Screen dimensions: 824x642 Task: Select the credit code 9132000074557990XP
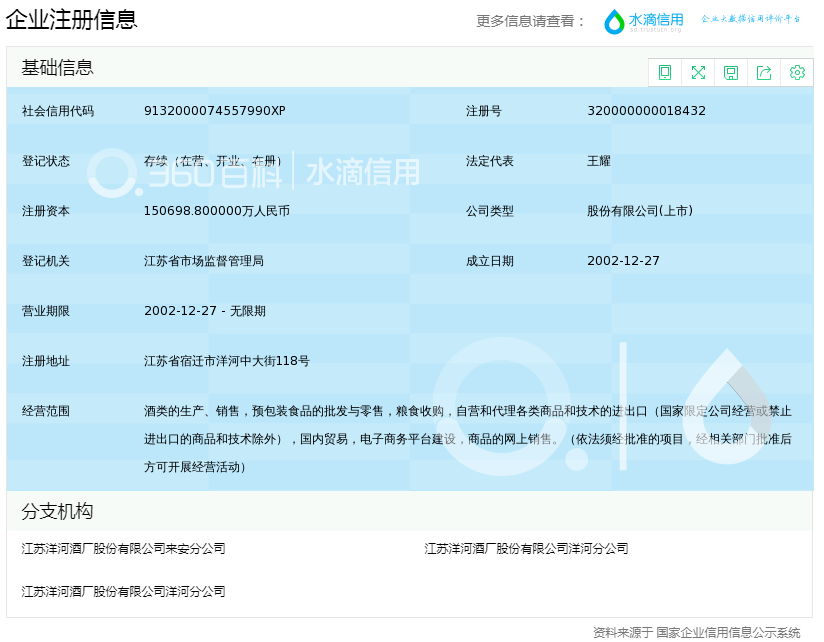pos(214,111)
